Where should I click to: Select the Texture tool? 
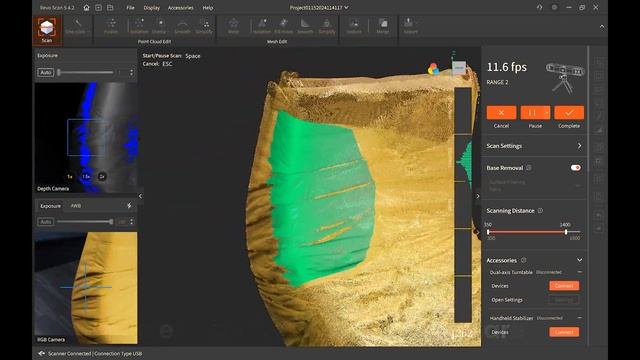[354, 27]
